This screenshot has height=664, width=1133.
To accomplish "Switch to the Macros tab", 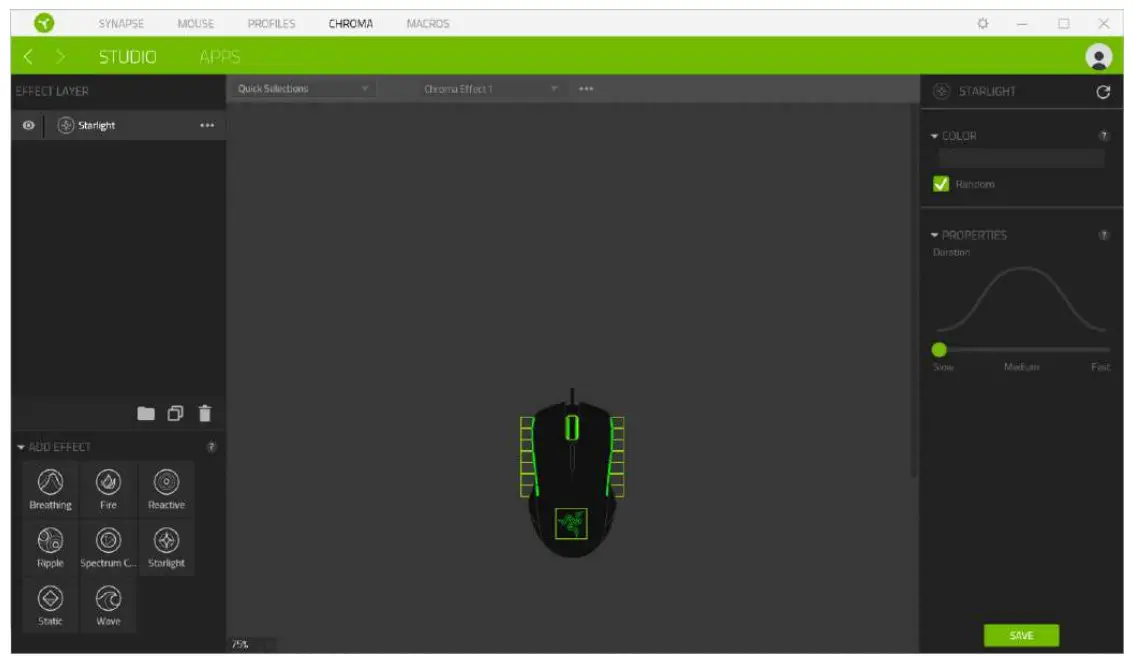I will click(x=428, y=24).
